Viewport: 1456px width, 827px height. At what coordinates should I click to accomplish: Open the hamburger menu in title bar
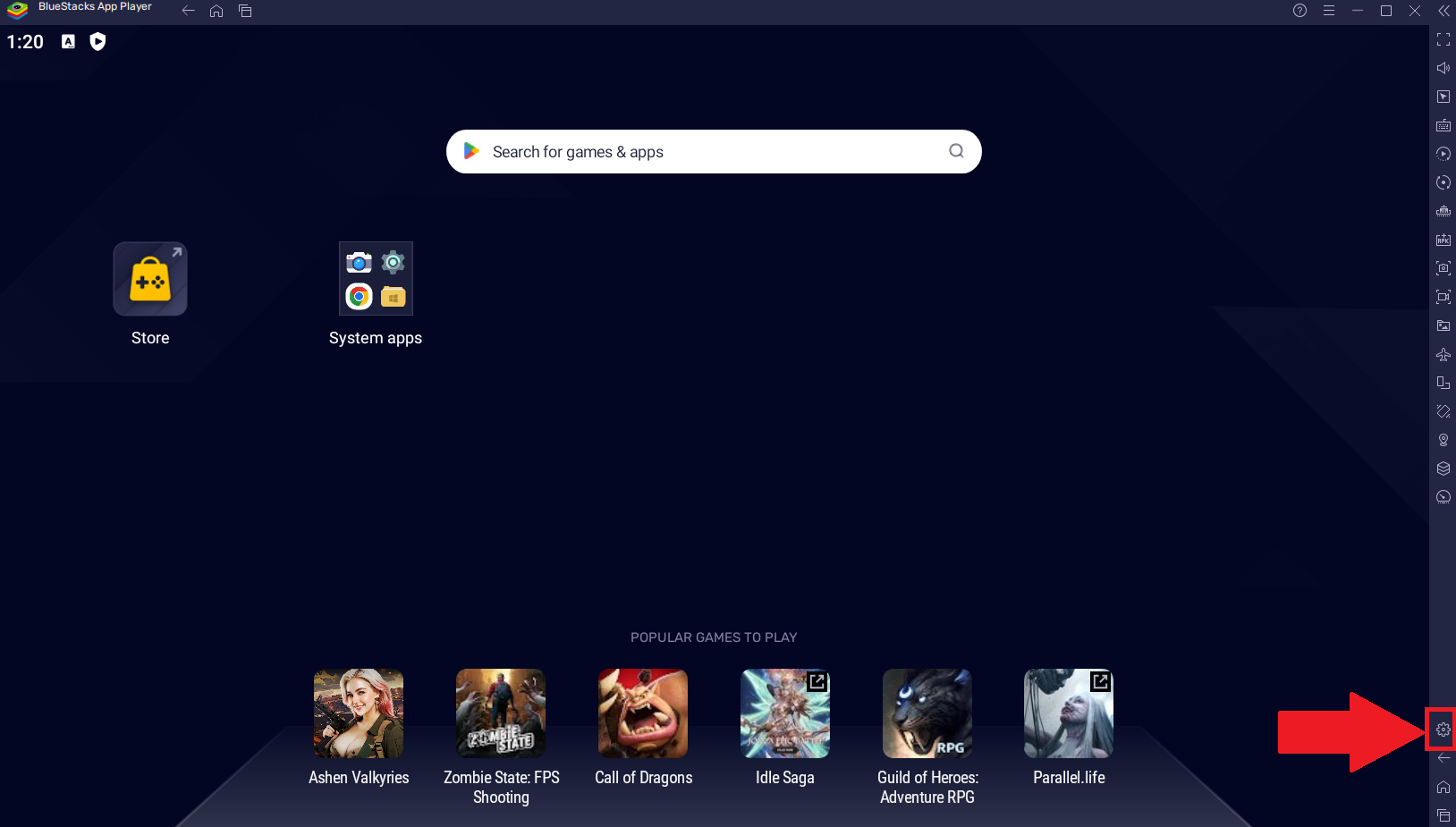[x=1329, y=11]
